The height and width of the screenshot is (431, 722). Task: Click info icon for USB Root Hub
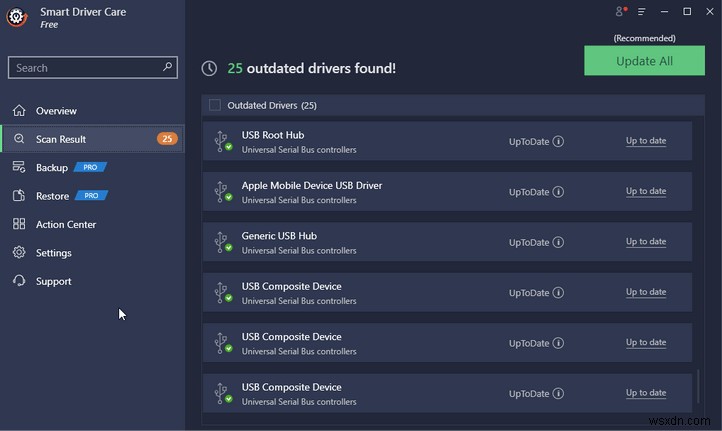[x=558, y=141]
